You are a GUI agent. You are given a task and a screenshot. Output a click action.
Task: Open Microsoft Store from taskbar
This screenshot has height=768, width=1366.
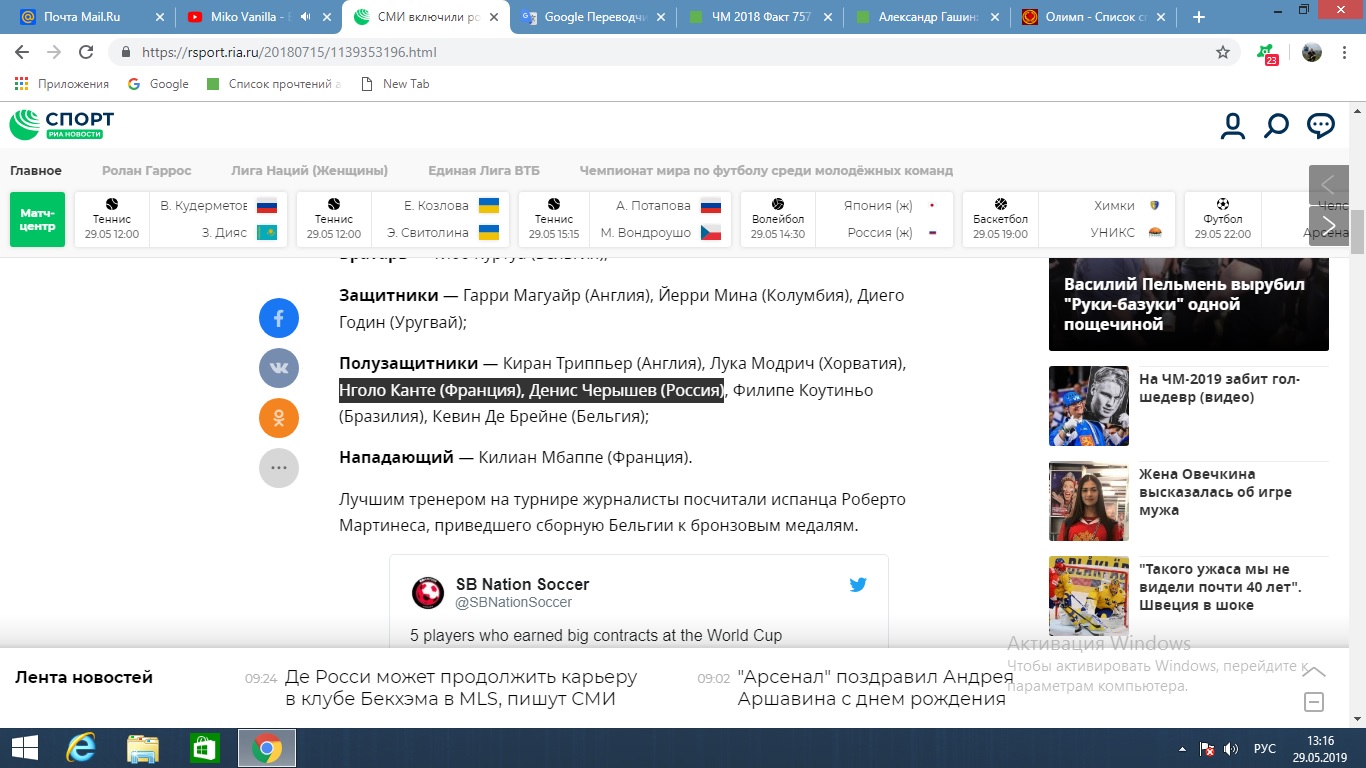click(204, 748)
